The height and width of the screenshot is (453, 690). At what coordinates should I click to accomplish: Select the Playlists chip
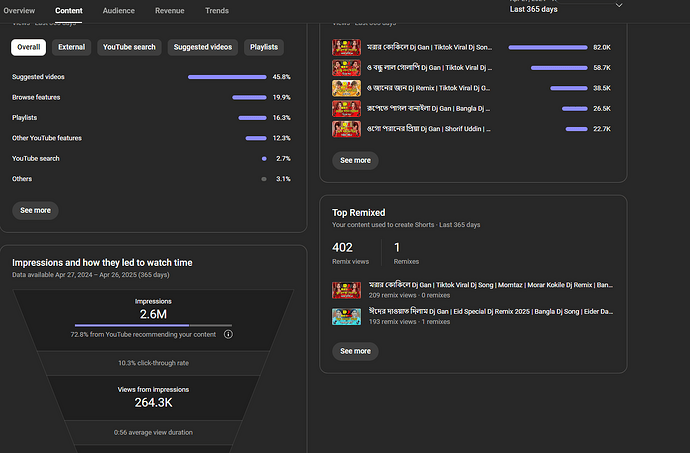click(x=264, y=47)
